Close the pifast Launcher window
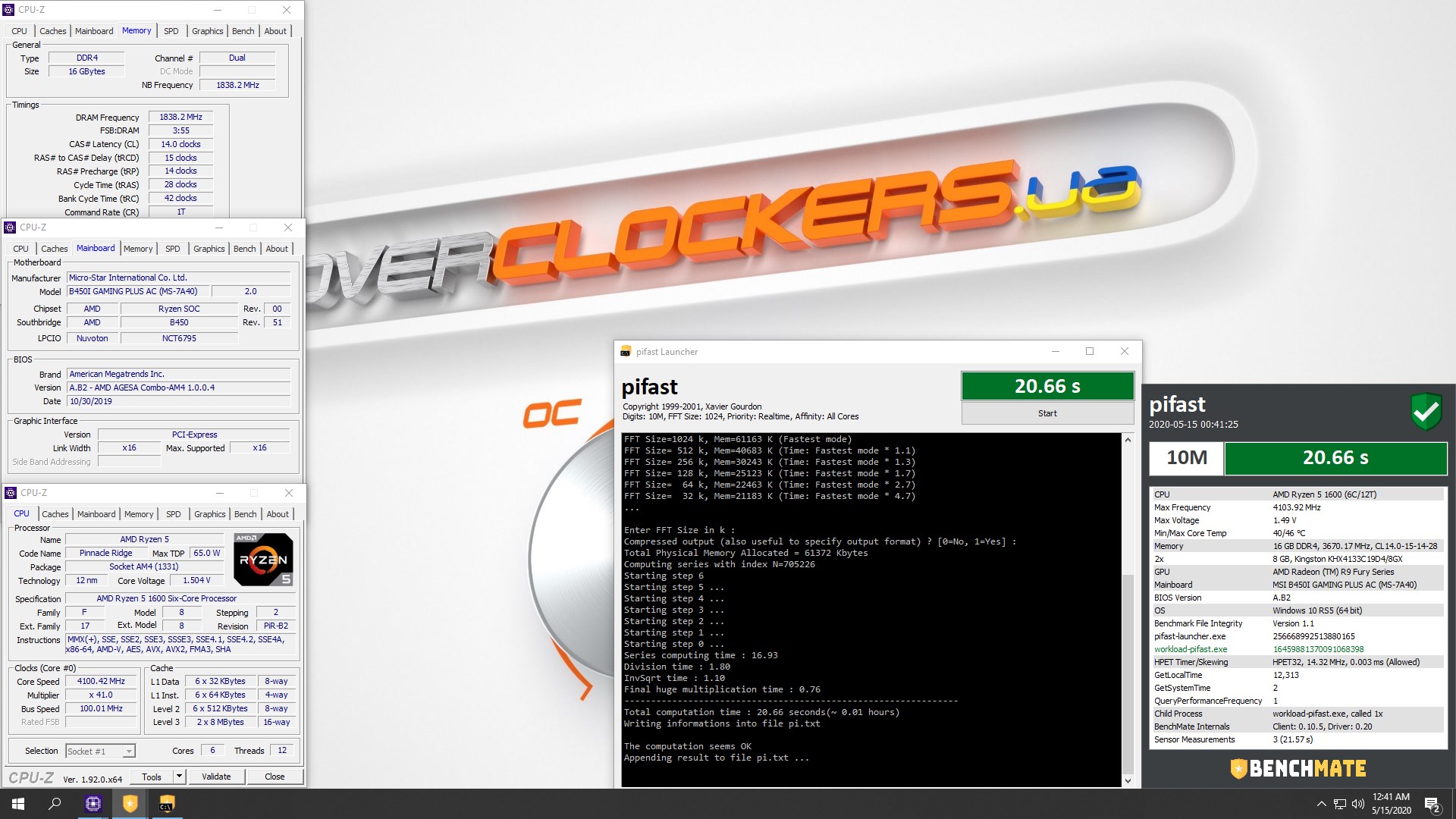 (1125, 351)
